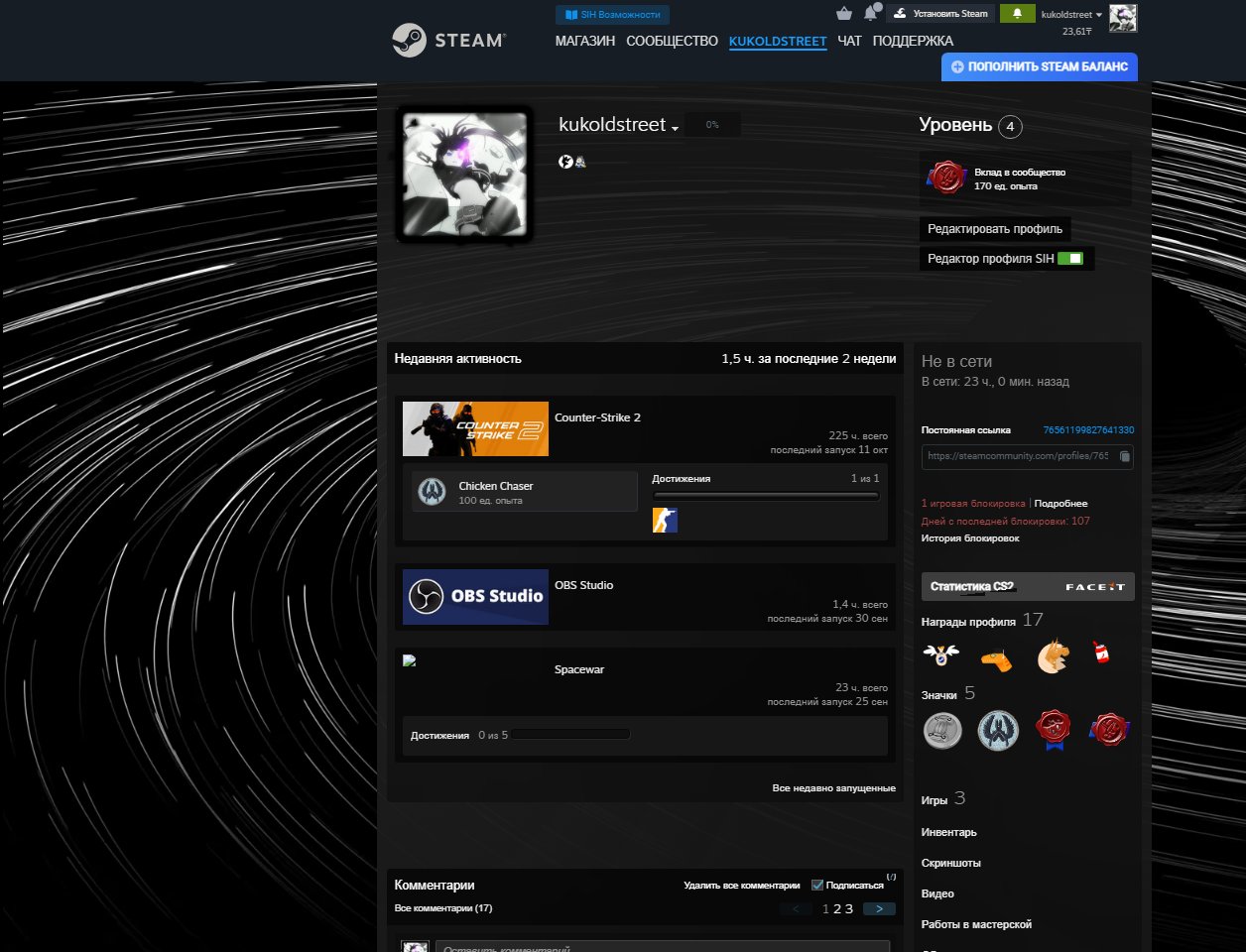
Task: Open the silver coin badge under Значки
Action: [x=942, y=730]
